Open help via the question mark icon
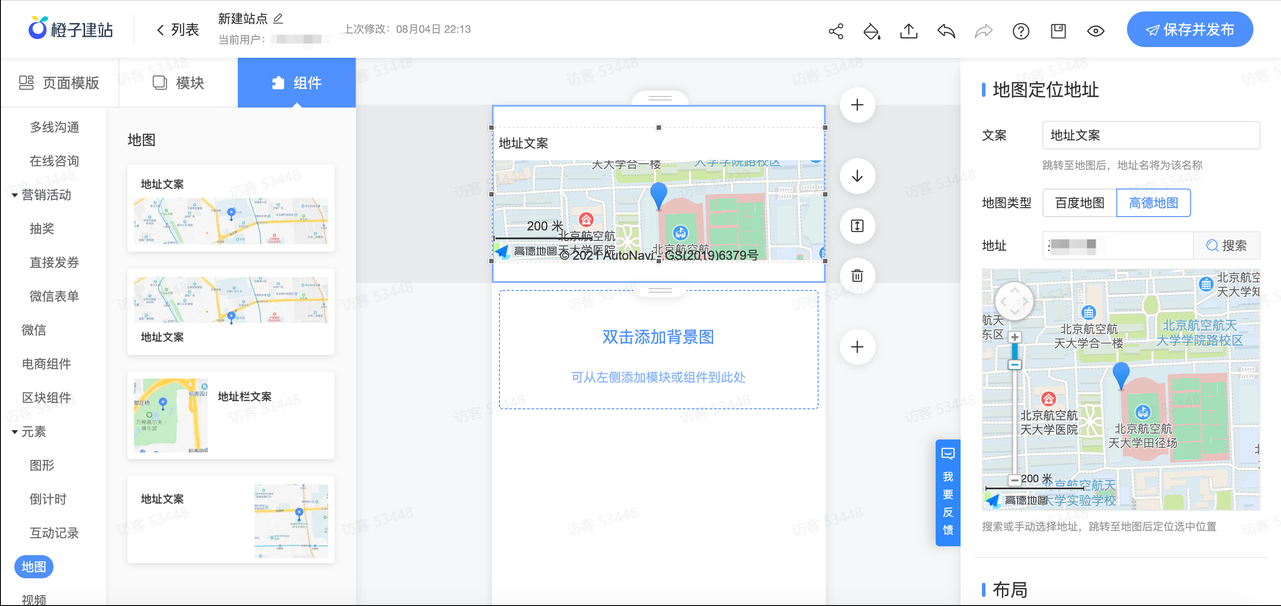The image size is (1281, 606). pyautogui.click(x=1020, y=31)
